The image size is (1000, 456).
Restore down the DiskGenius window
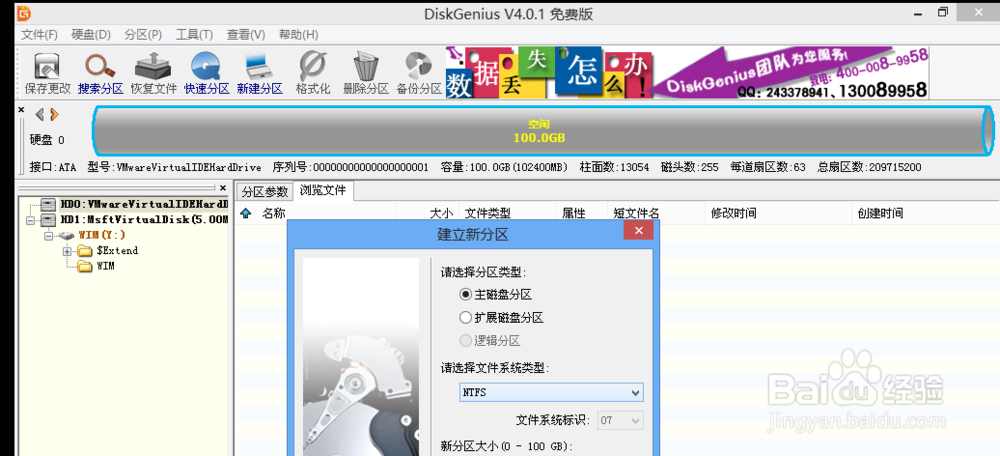(x=943, y=11)
